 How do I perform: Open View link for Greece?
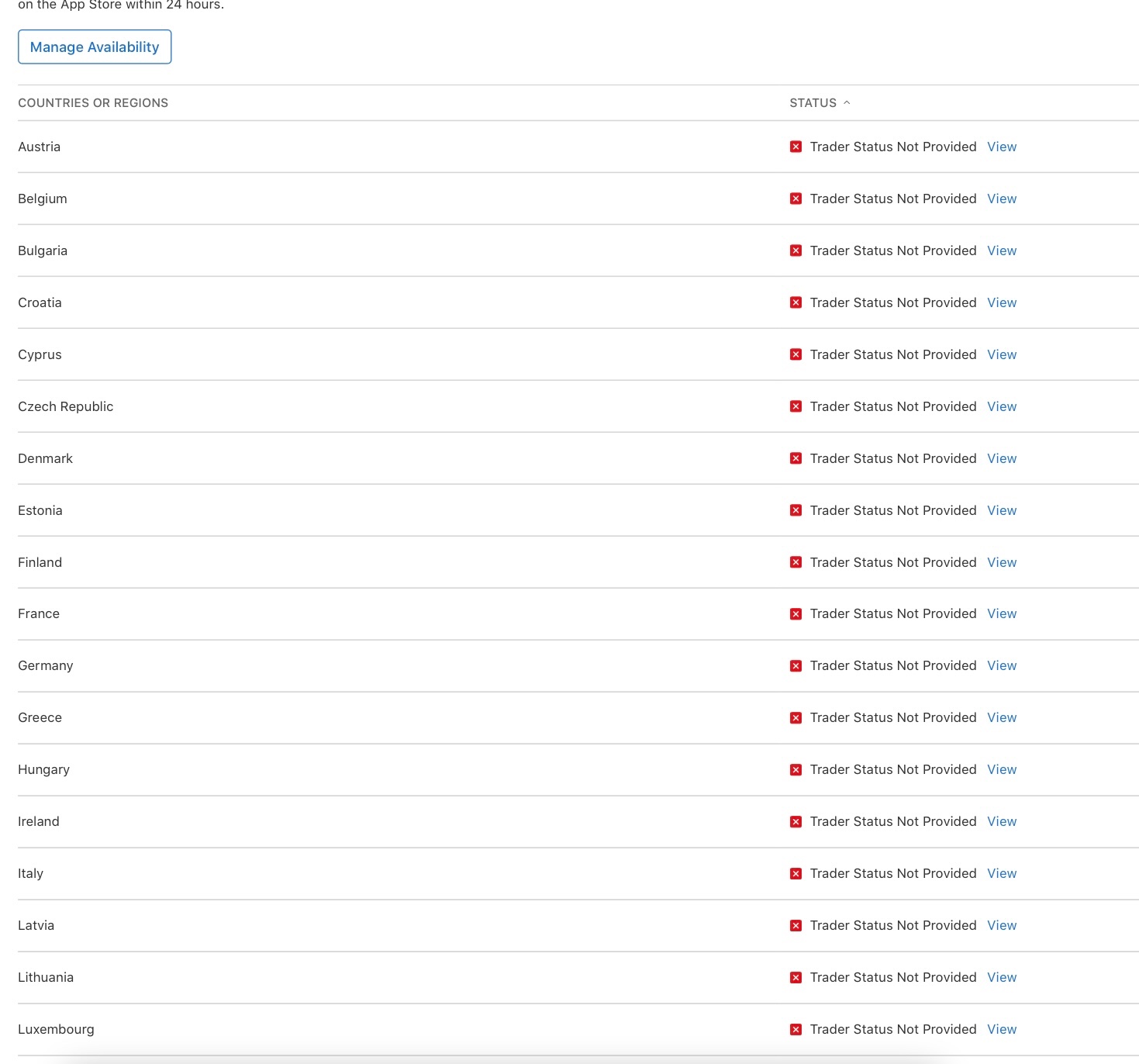click(x=1002, y=717)
